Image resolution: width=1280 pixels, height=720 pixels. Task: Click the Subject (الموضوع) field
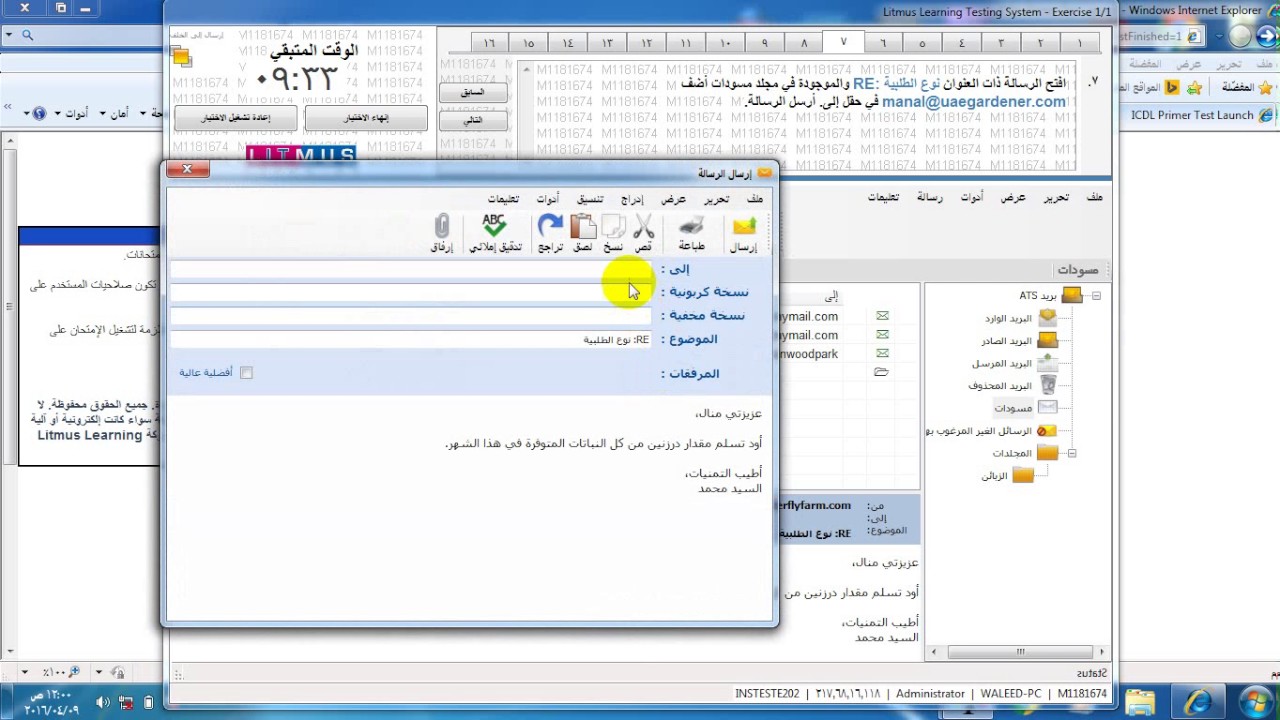point(410,339)
